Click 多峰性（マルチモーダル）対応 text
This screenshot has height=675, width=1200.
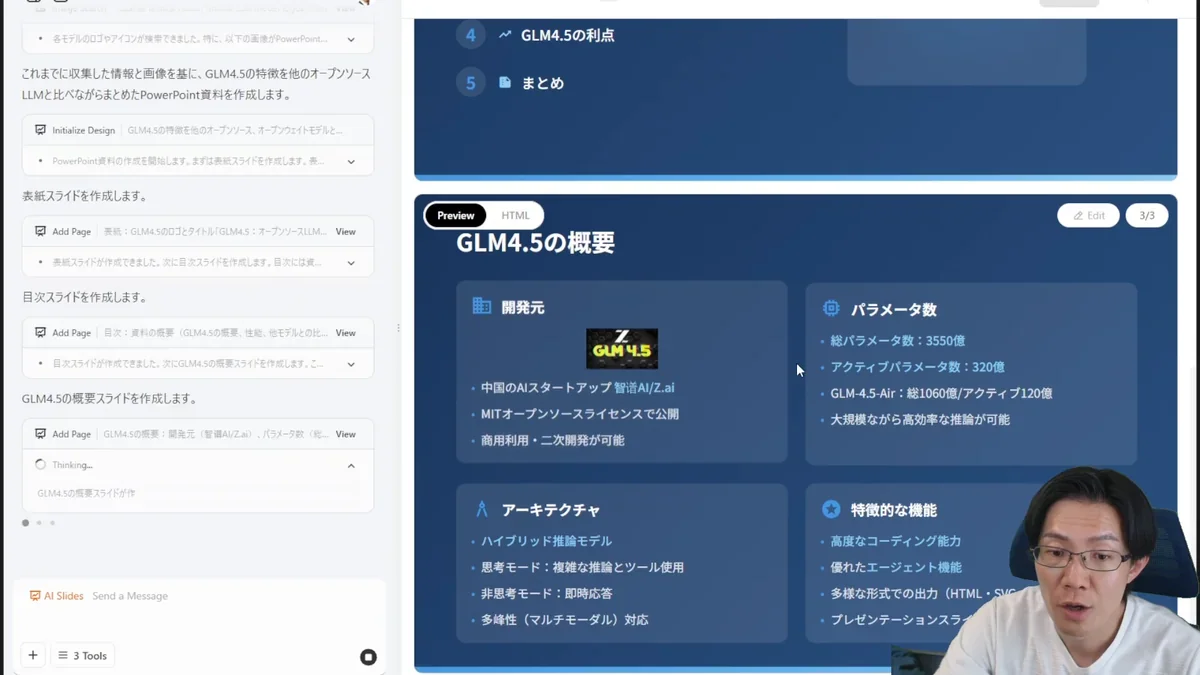(x=564, y=620)
